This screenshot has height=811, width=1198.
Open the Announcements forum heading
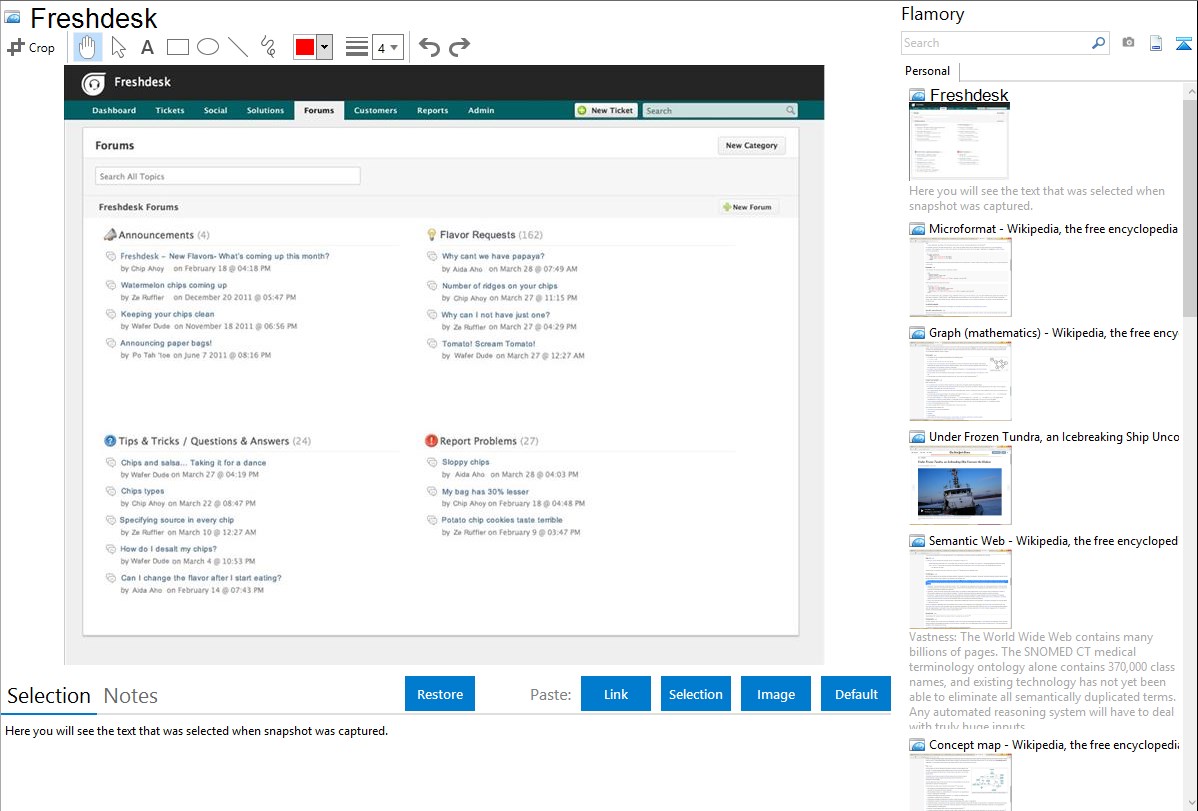tap(156, 235)
